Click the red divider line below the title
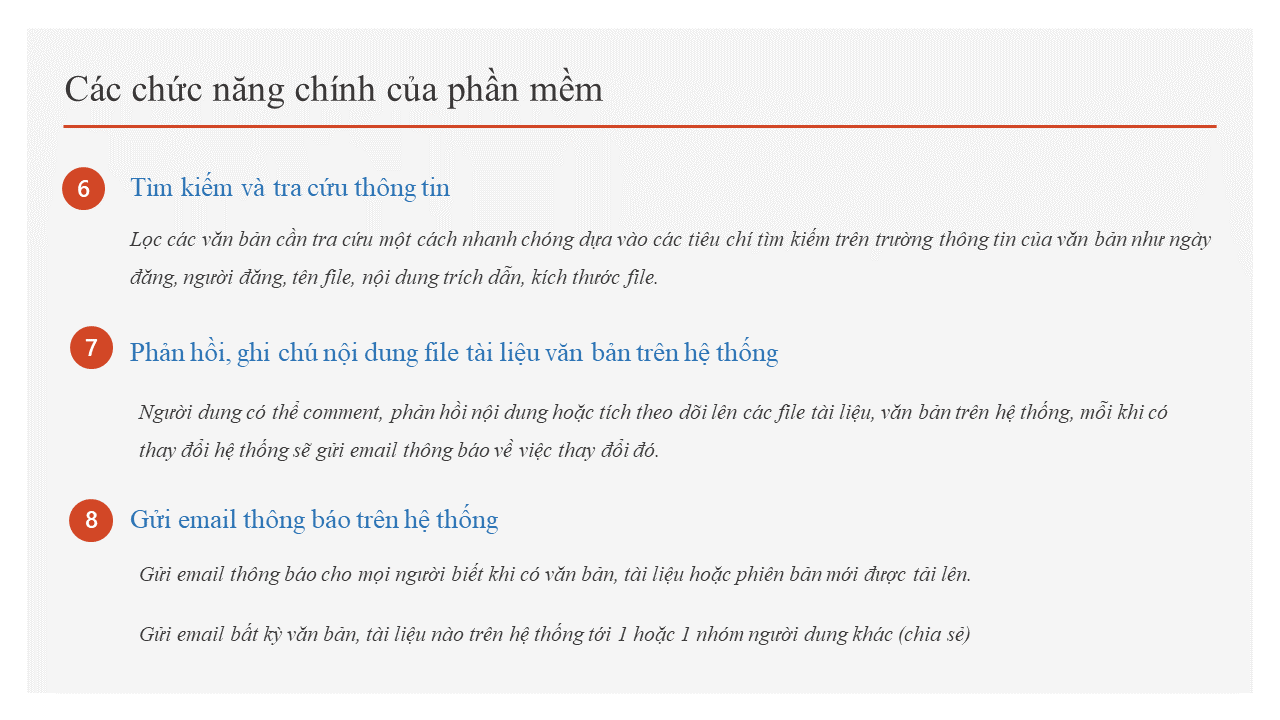 640,127
